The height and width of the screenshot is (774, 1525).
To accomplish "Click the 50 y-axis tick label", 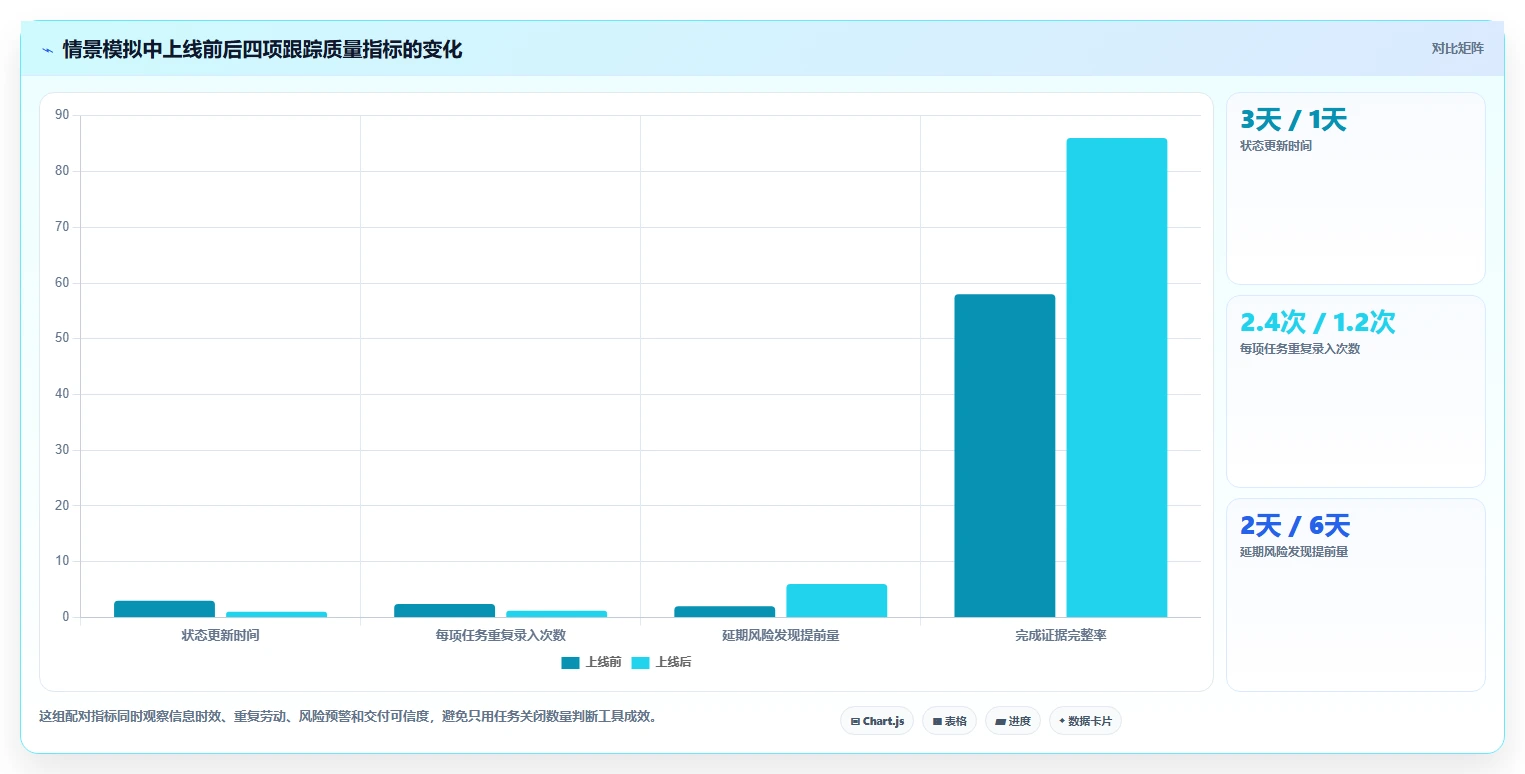I will (62, 338).
